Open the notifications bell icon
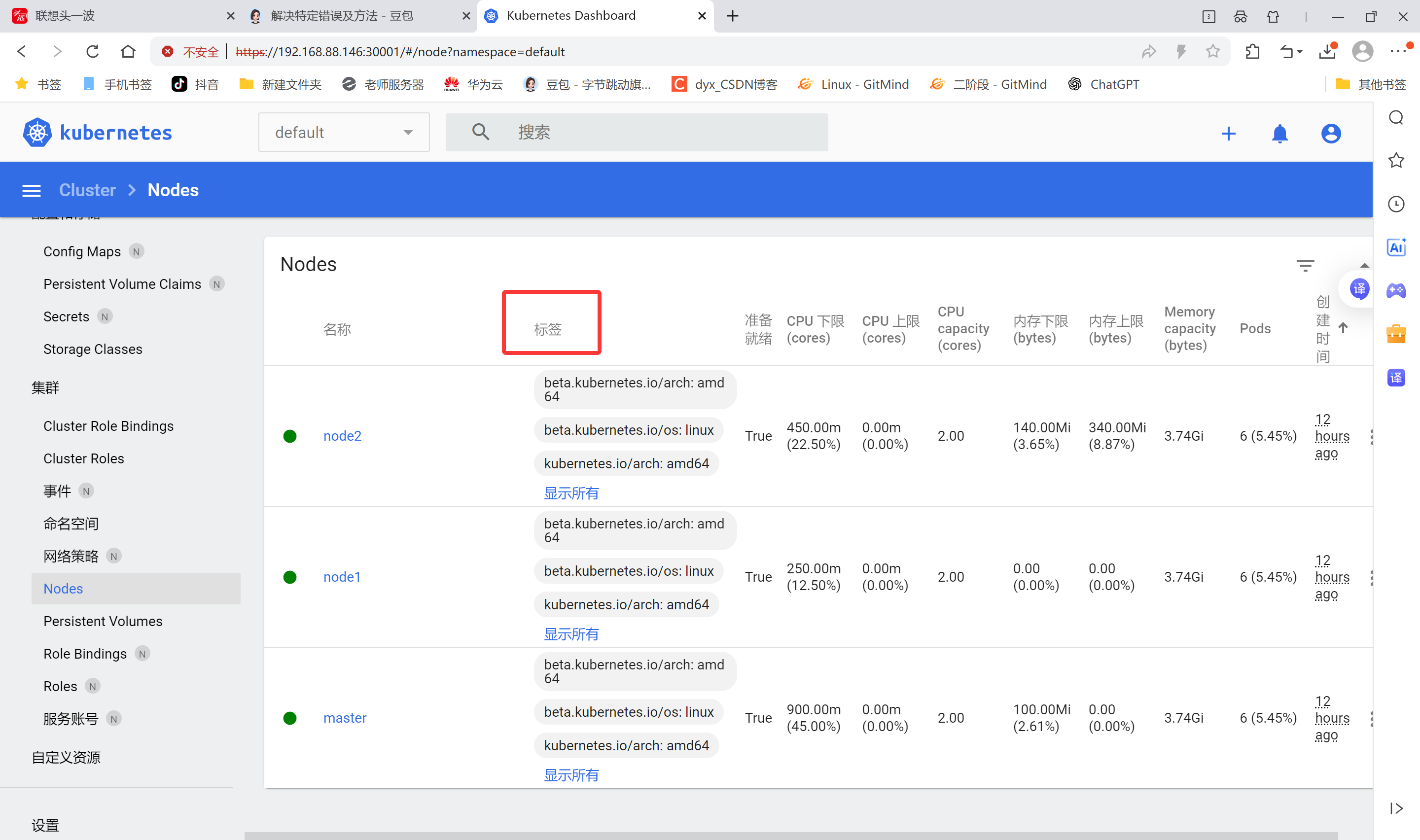1420x840 pixels. pyautogui.click(x=1279, y=134)
